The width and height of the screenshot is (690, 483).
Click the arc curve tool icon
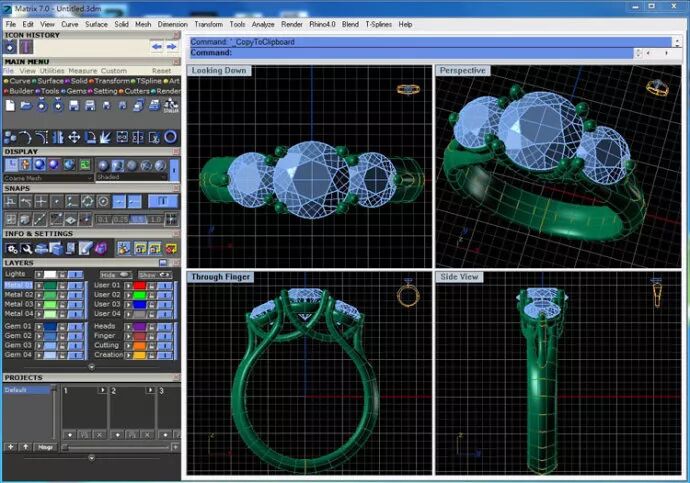click(x=25, y=137)
